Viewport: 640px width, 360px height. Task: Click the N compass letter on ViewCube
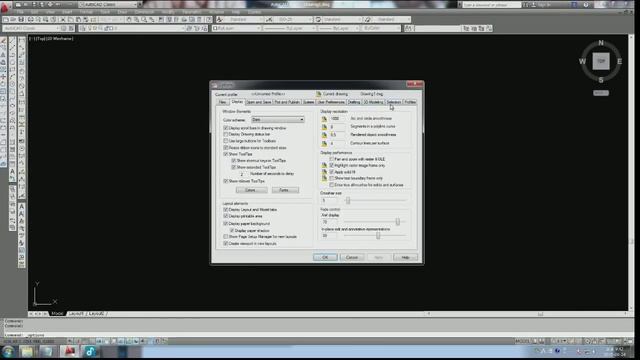(601, 43)
